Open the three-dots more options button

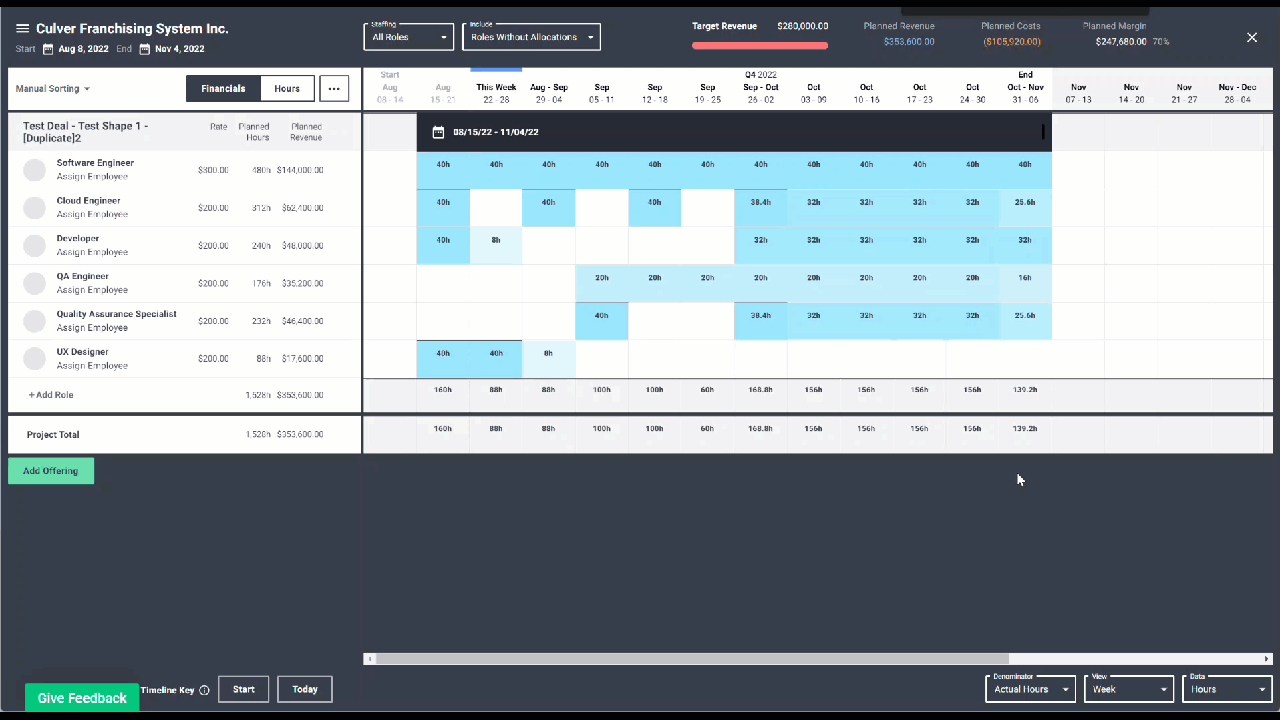click(x=334, y=89)
